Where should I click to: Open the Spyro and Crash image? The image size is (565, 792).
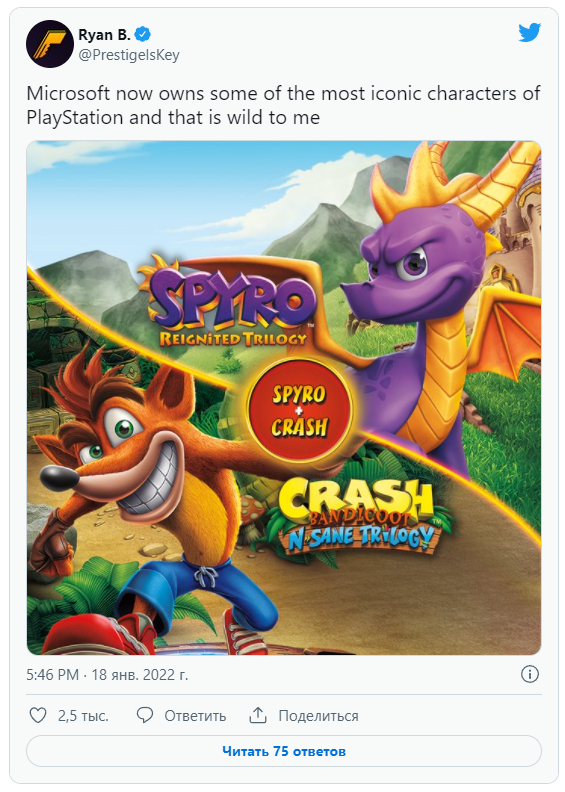point(284,398)
